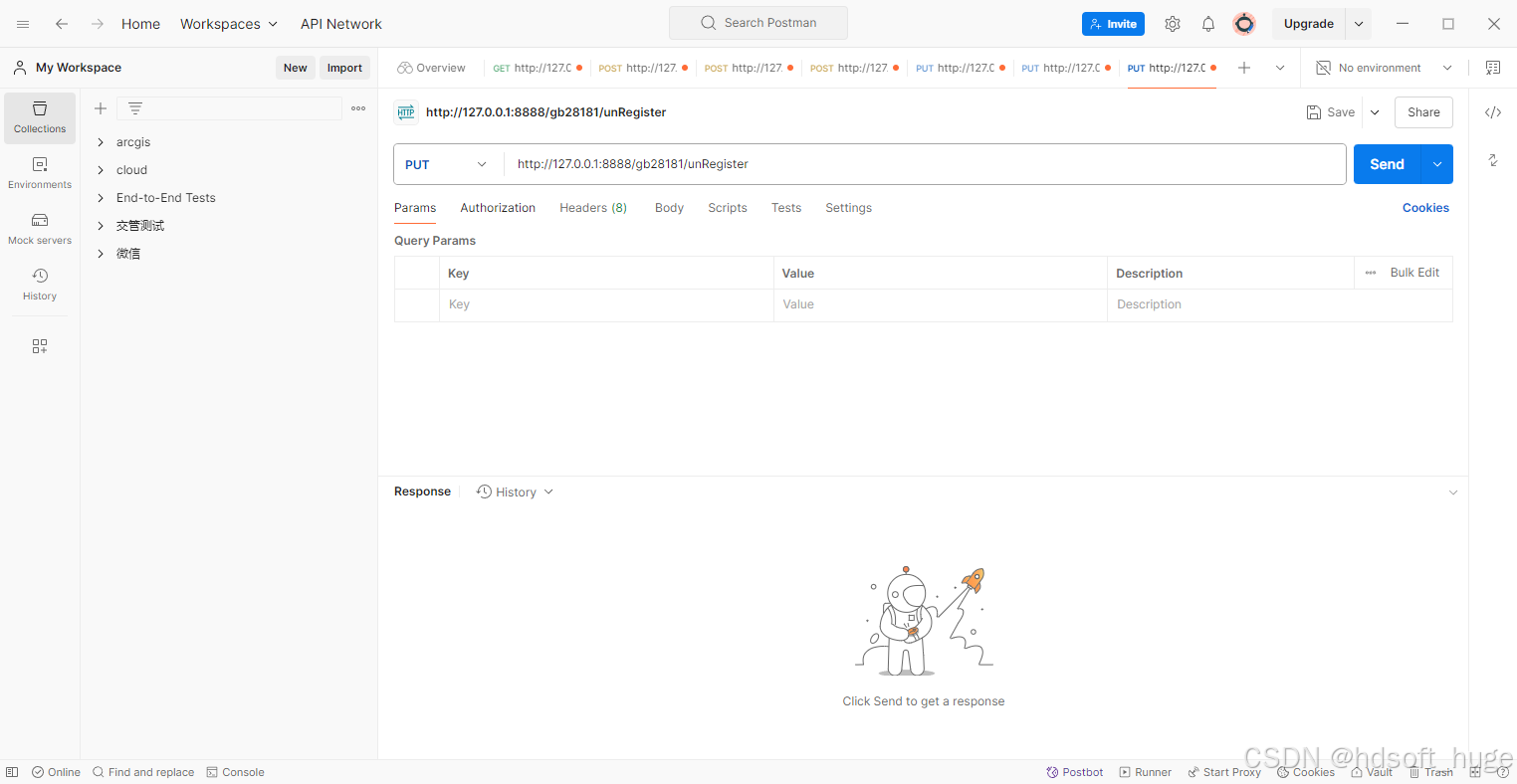Create a new collection with plus icon
This screenshot has width=1517, height=784.
(101, 108)
